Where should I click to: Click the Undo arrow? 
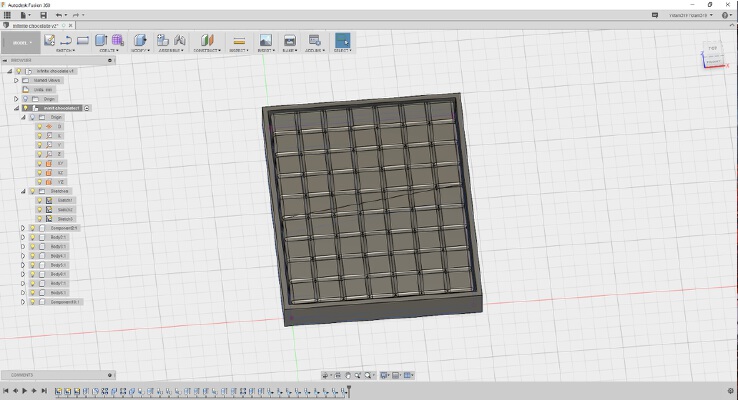(59, 15)
